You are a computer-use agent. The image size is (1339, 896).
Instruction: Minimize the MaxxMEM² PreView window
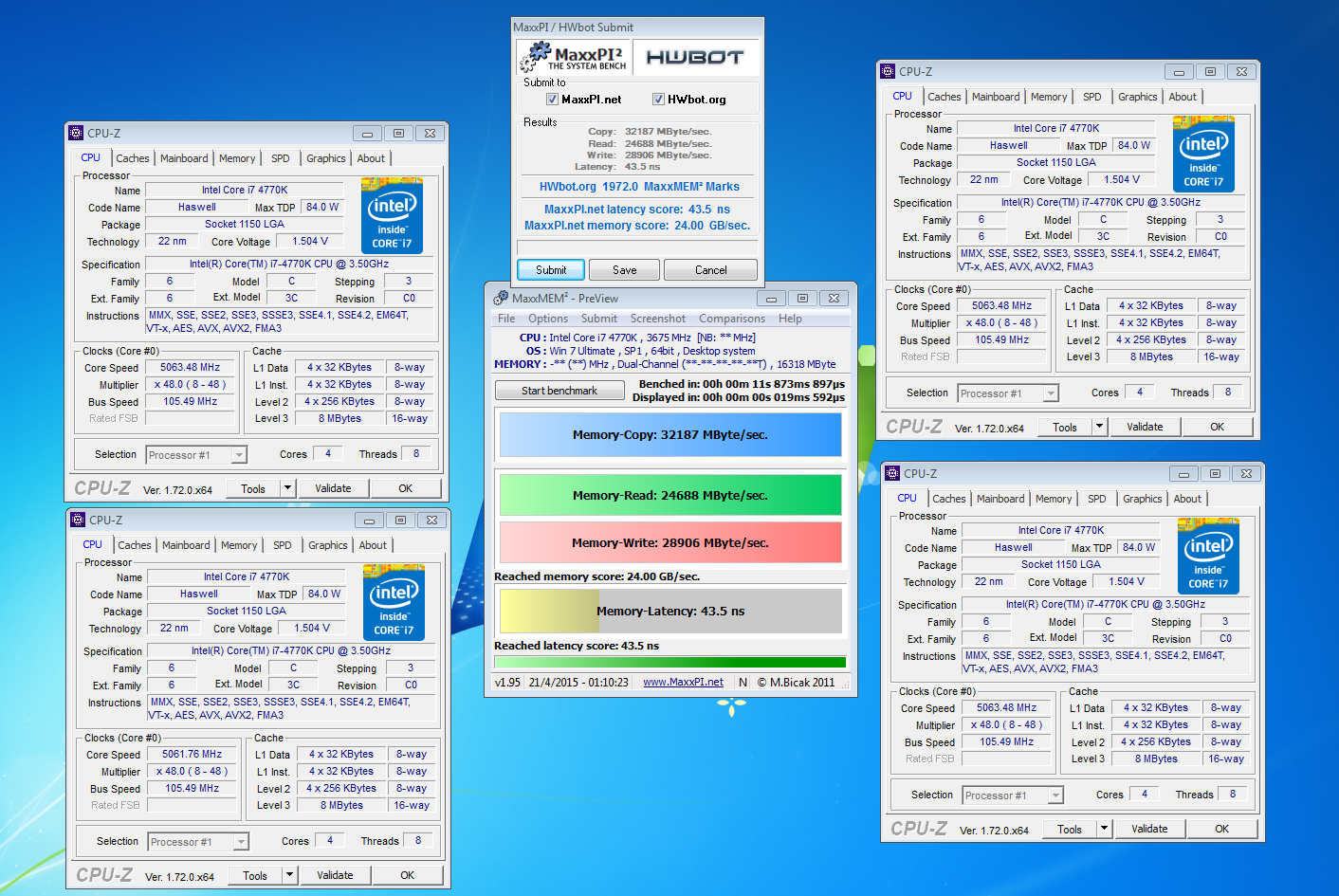(x=771, y=299)
